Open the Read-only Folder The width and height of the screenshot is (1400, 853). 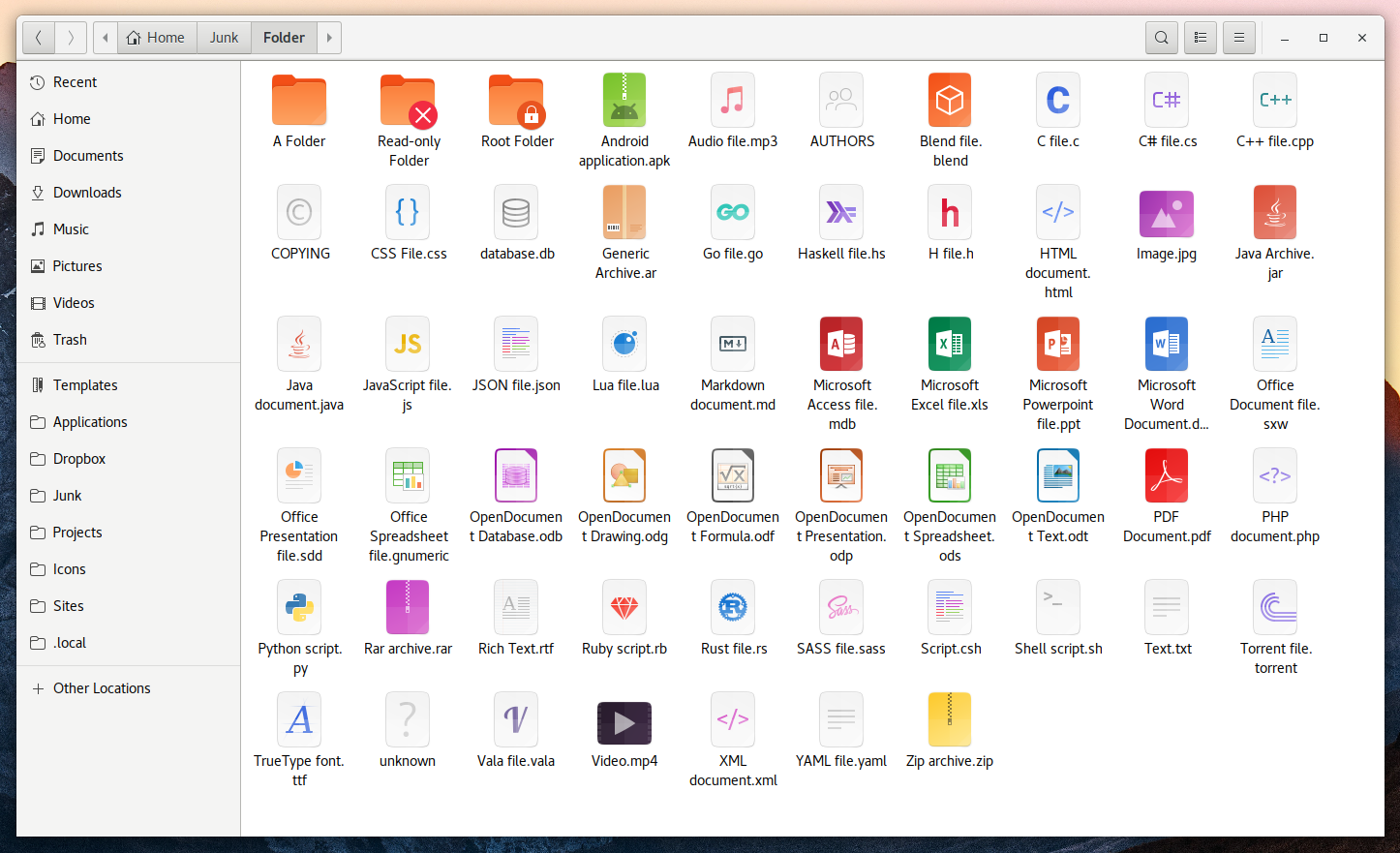click(408, 100)
